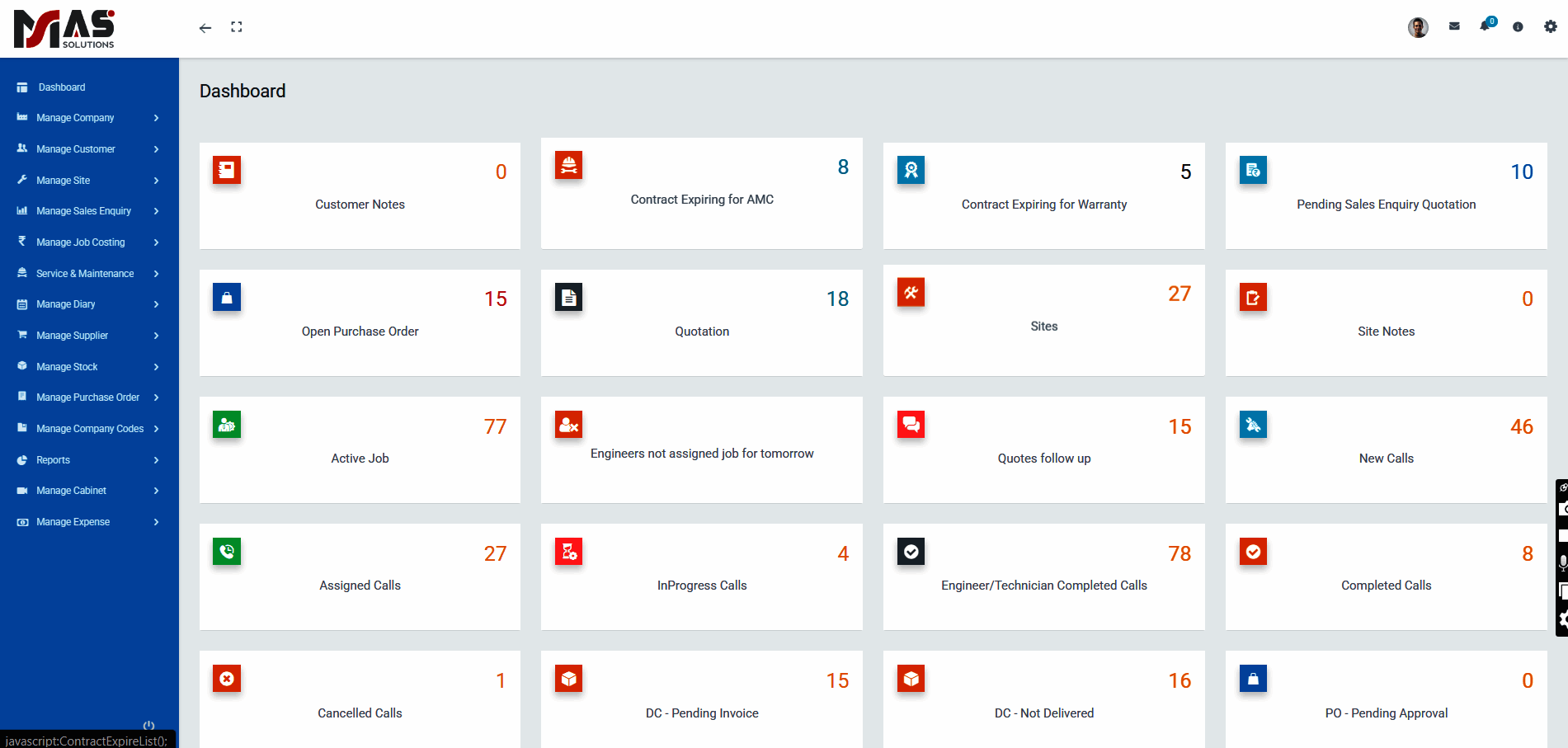Viewport: 1568px width, 748px height.
Task: Click the Quotes follow up chat icon
Action: coord(911,426)
